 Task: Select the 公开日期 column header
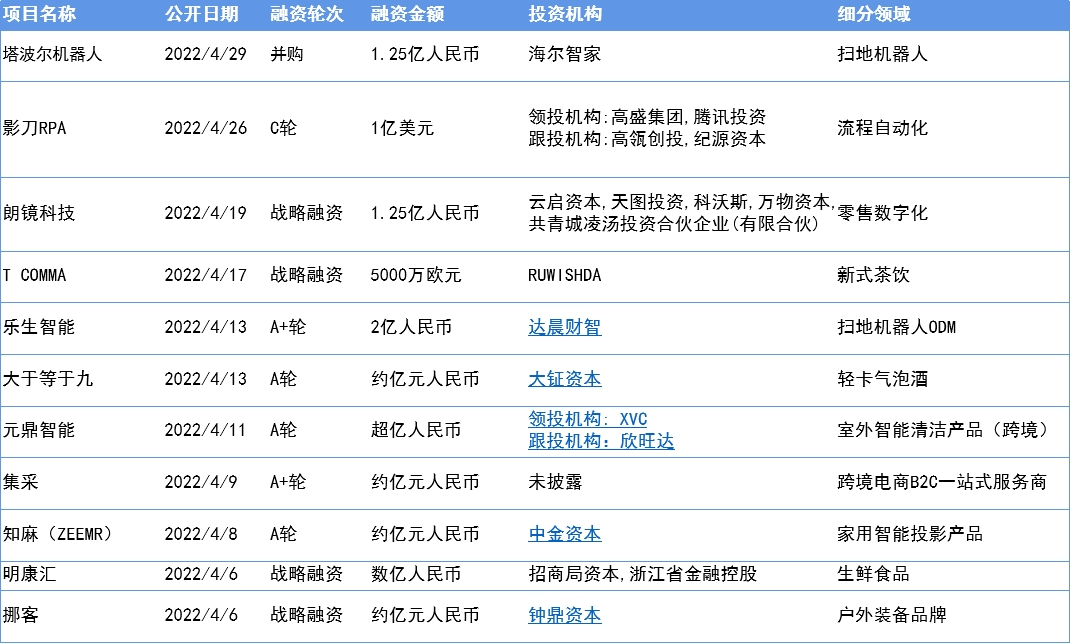click(x=201, y=14)
